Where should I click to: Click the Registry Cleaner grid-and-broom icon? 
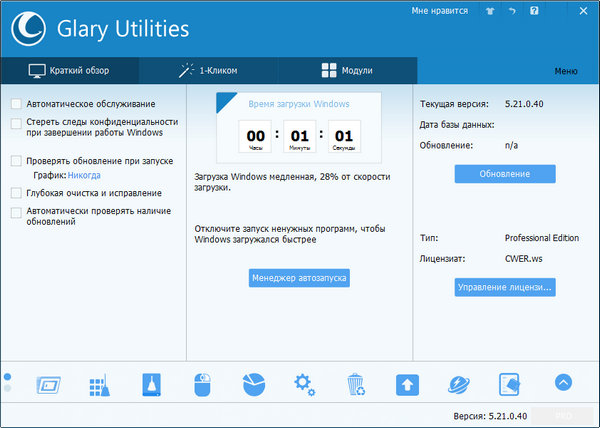click(x=98, y=383)
